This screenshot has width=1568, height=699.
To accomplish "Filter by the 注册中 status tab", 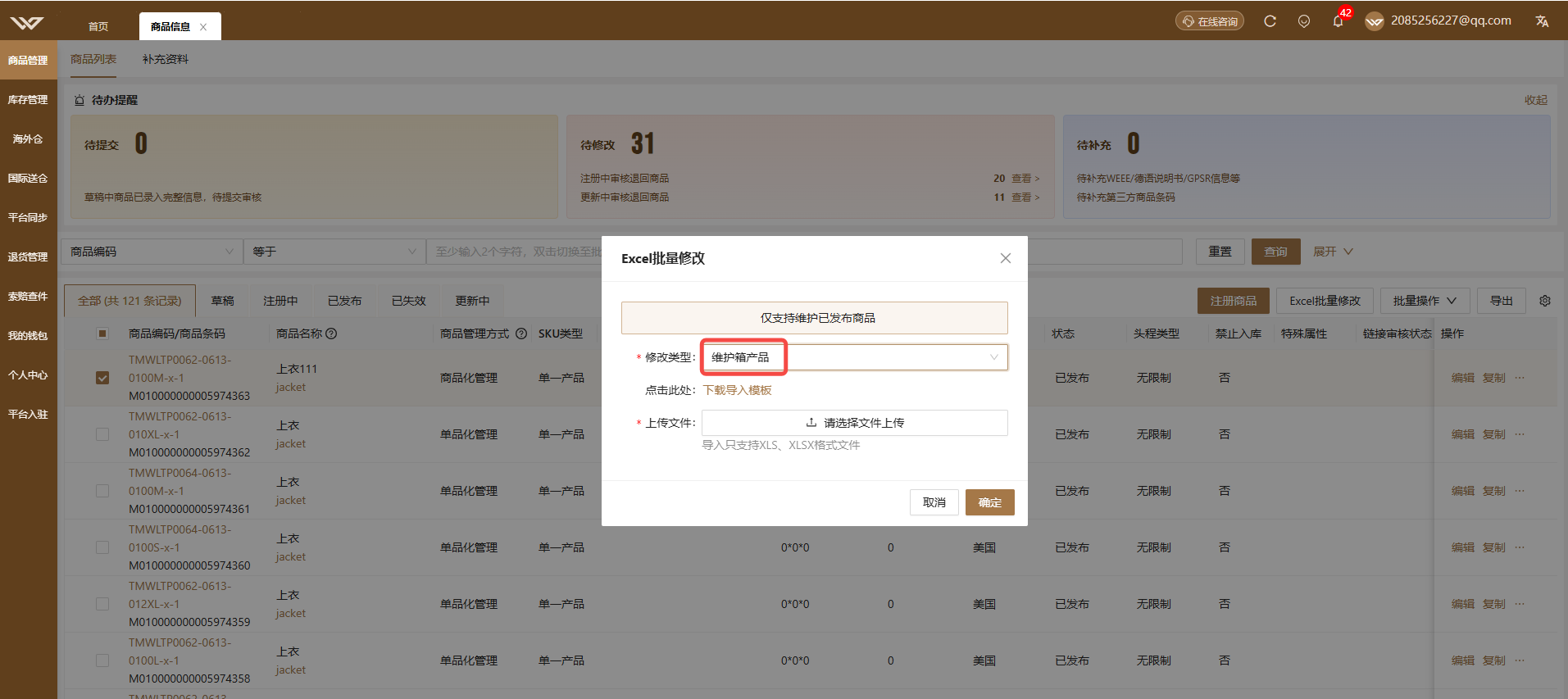I will coord(280,301).
